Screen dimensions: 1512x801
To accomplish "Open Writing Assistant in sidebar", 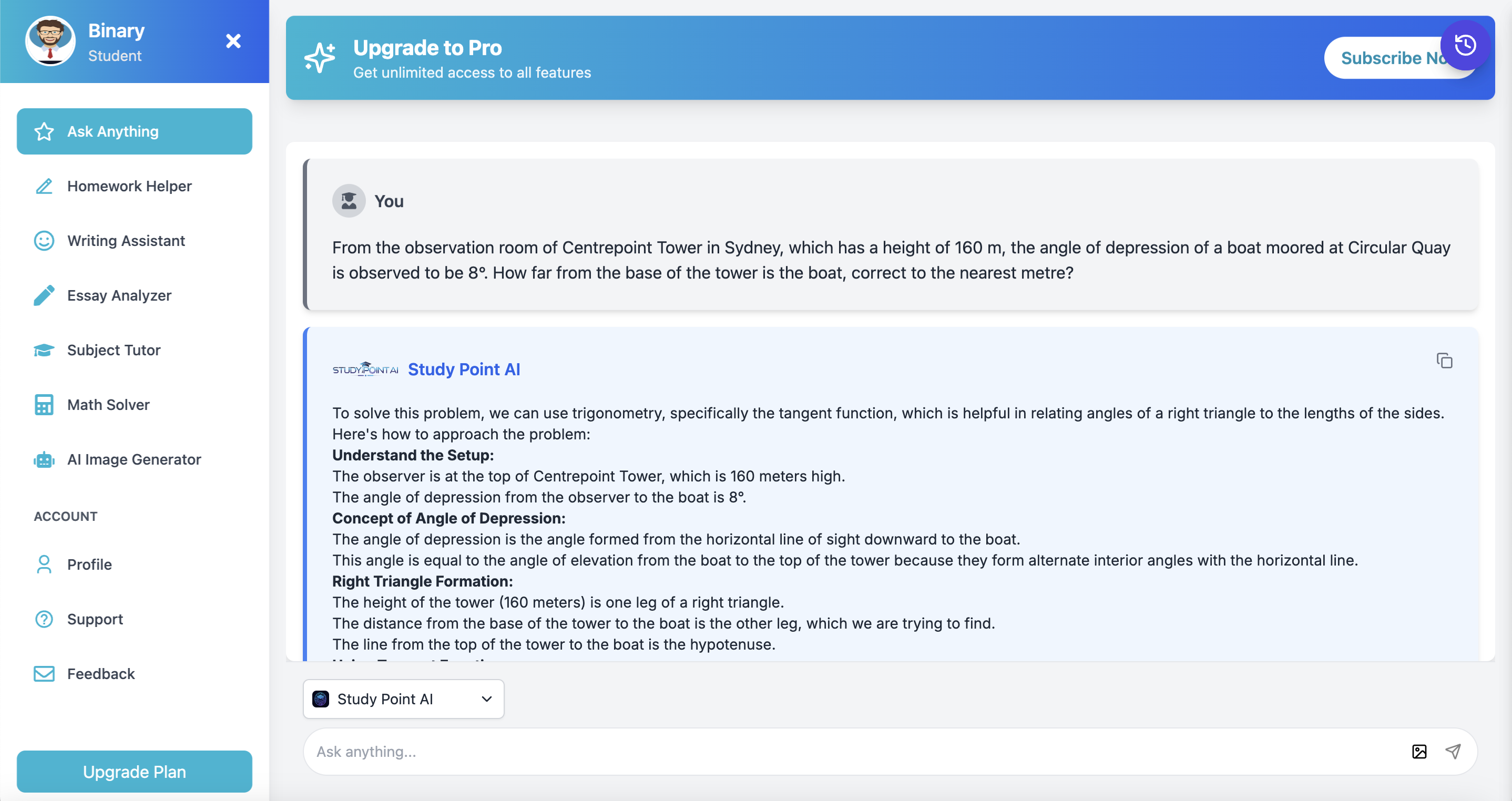I will click(x=126, y=241).
